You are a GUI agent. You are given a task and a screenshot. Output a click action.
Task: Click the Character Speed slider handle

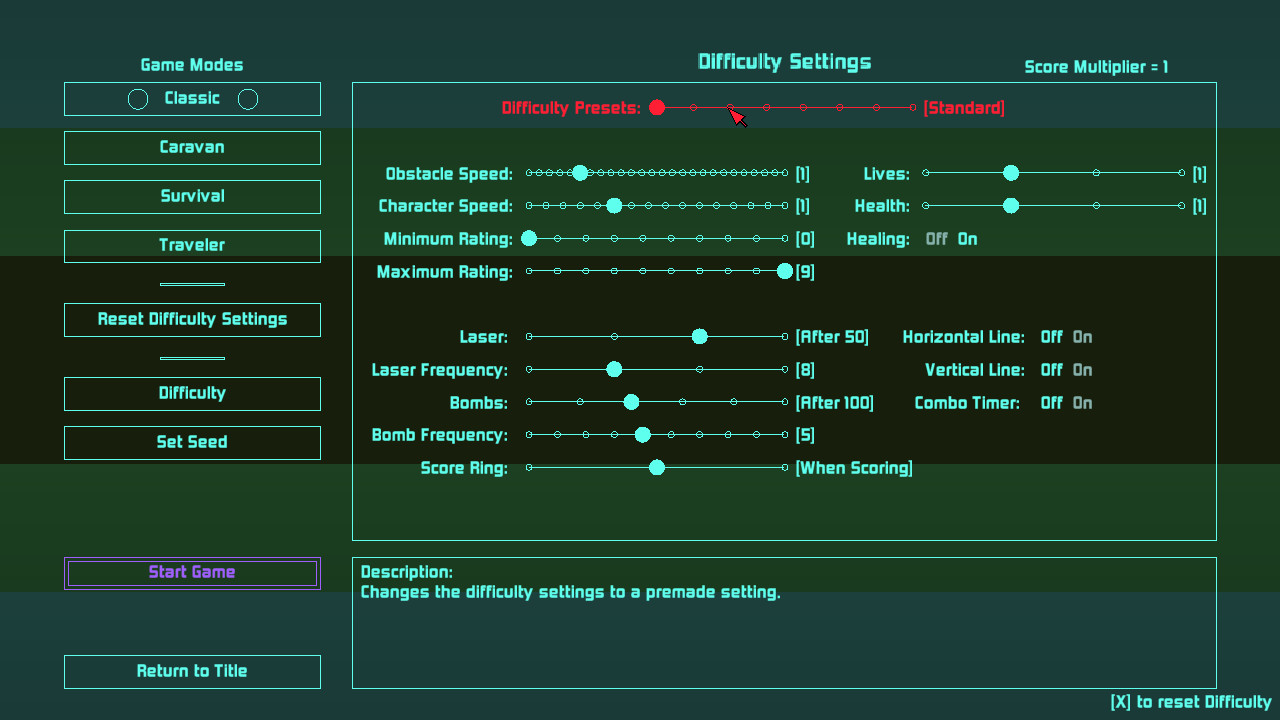pyautogui.click(x=614, y=206)
